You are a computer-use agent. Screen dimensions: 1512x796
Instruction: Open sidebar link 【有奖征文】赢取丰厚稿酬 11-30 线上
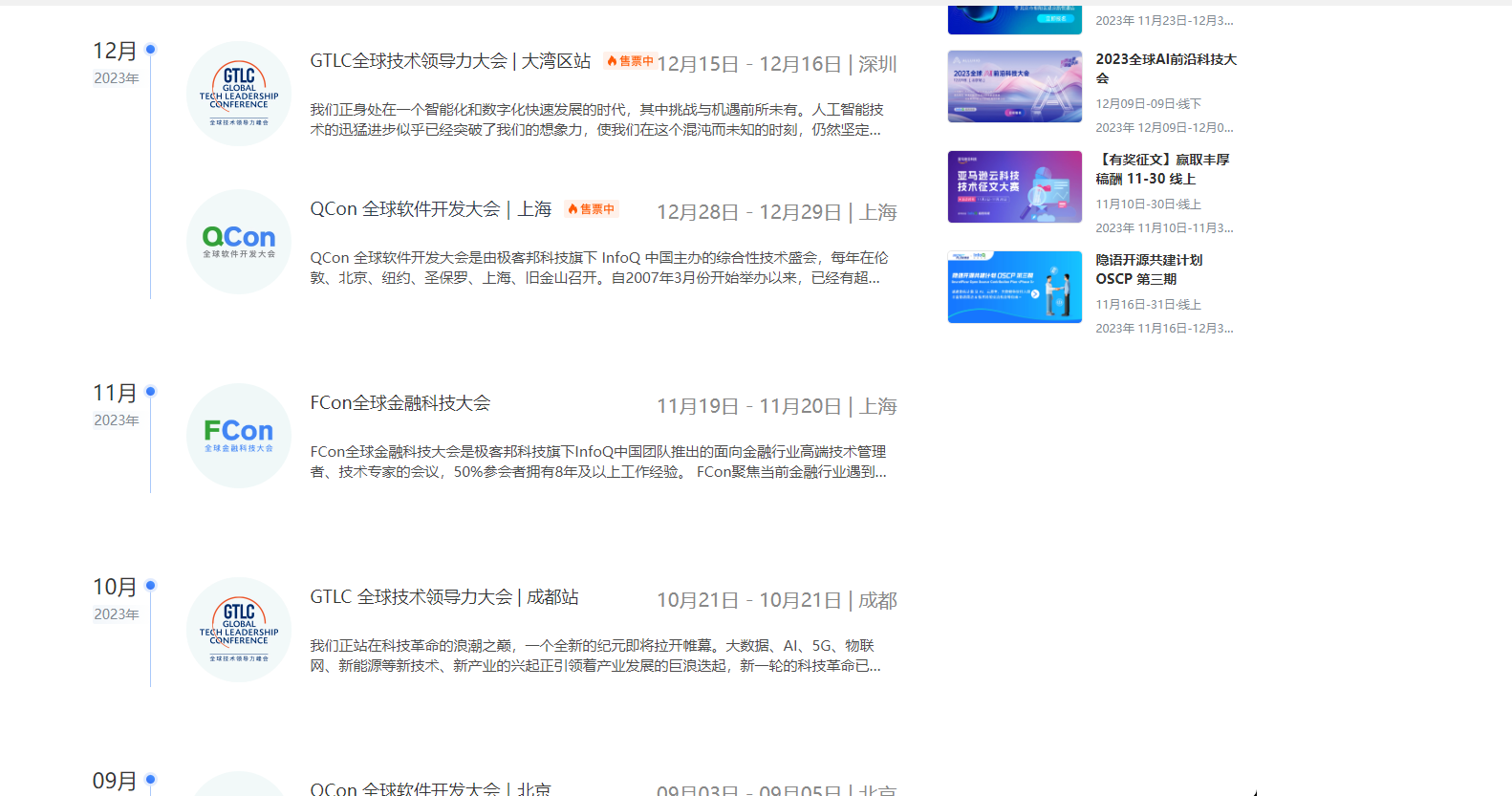[x=1163, y=169]
